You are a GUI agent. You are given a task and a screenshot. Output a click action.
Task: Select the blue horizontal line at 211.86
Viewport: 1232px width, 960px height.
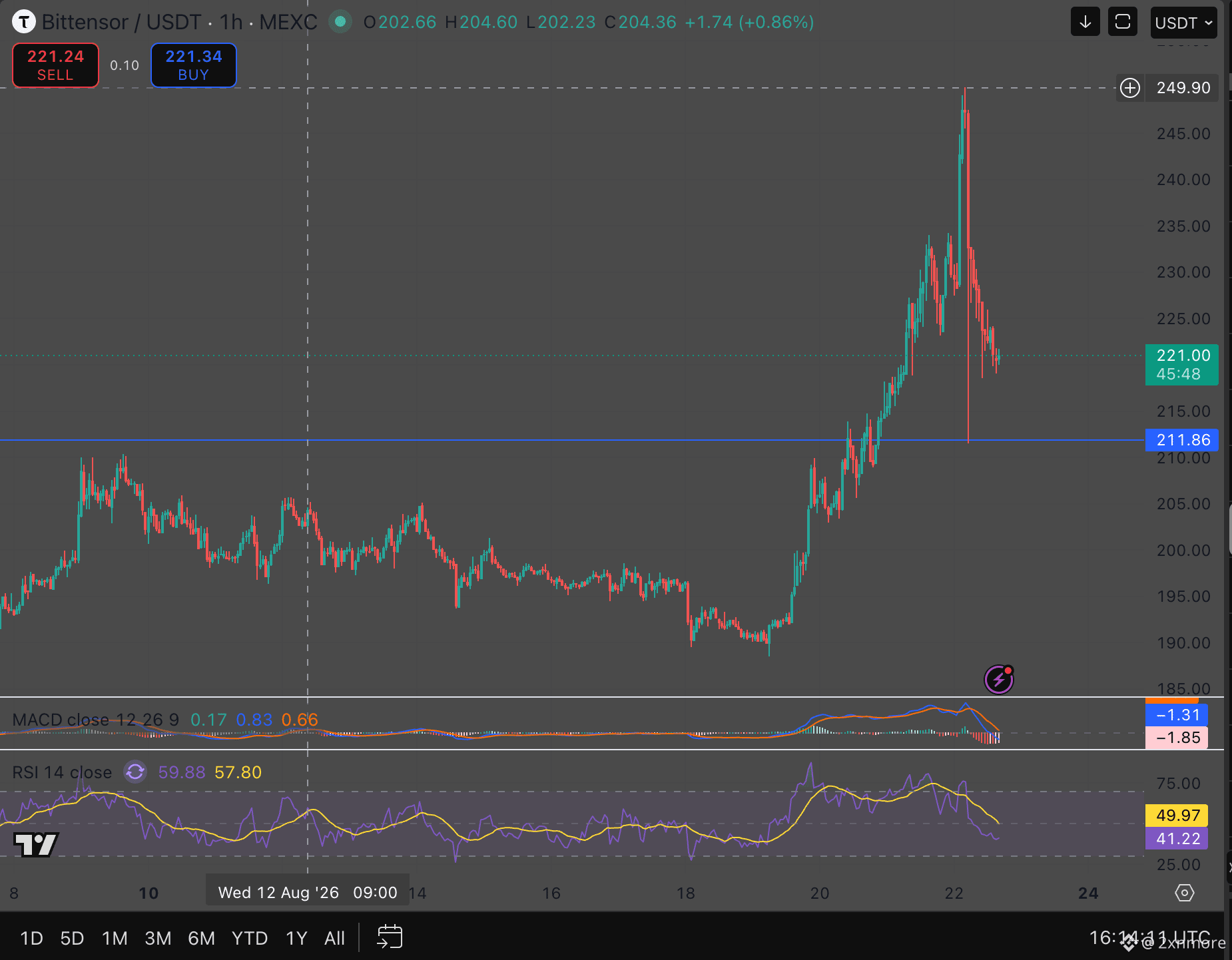[571, 440]
